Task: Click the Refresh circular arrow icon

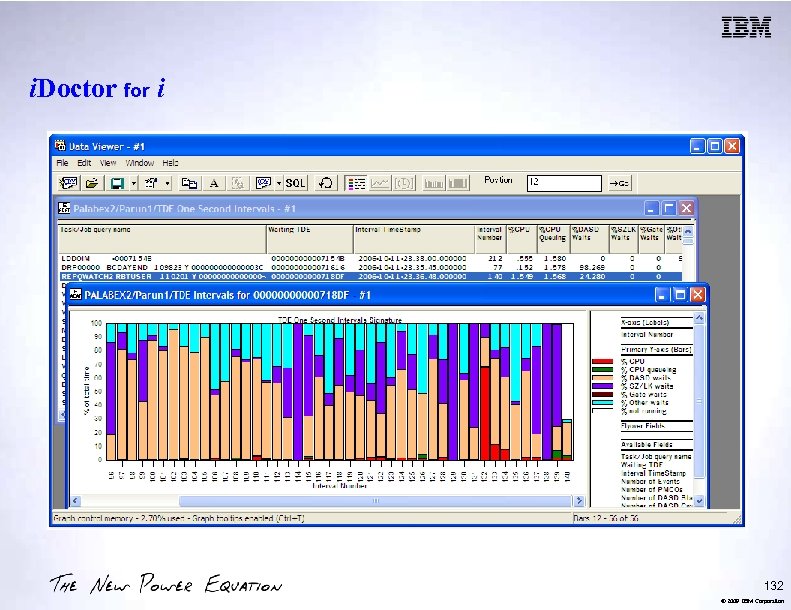Action: point(326,183)
